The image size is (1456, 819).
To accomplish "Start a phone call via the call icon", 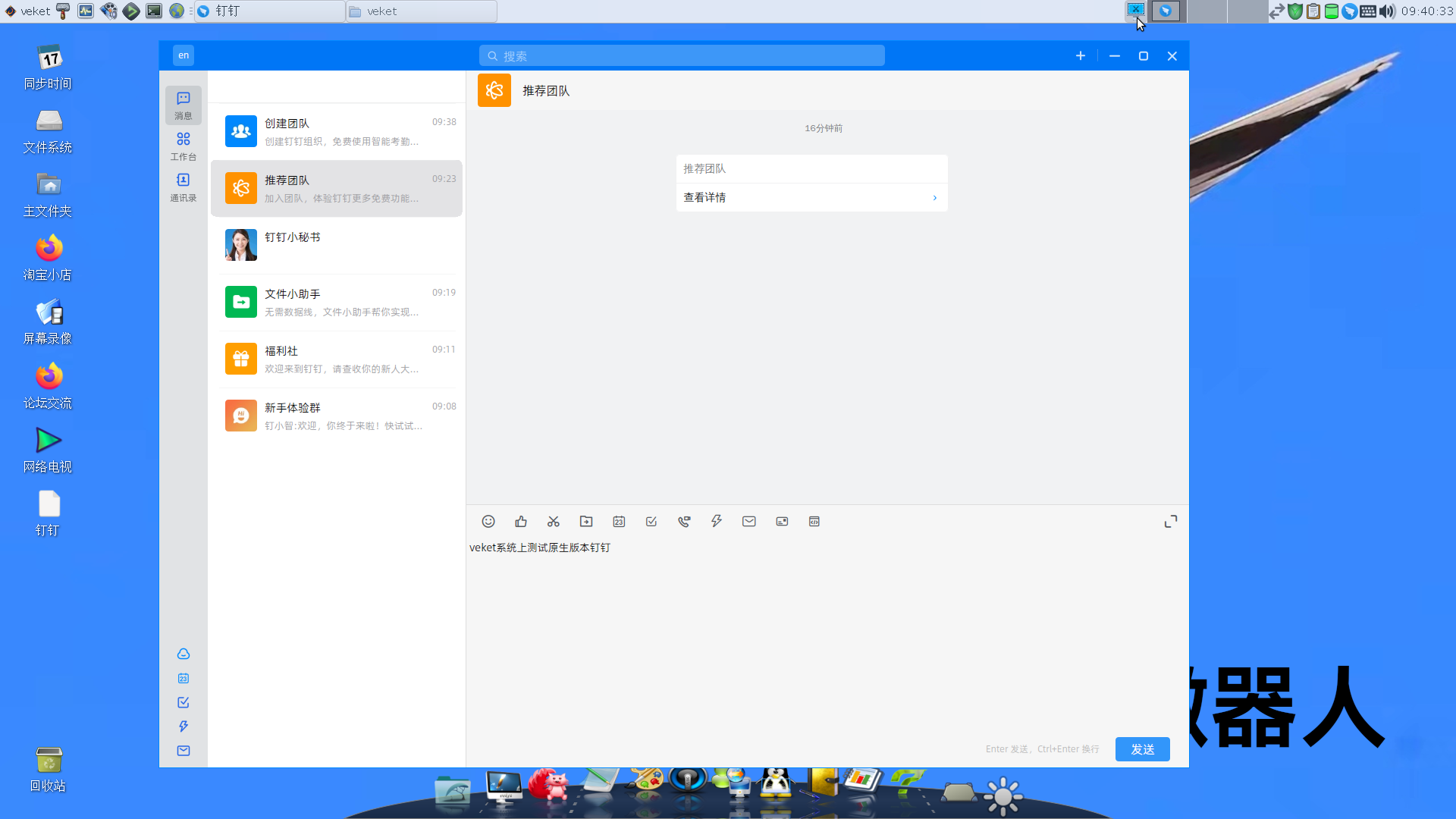I will pos(684,522).
